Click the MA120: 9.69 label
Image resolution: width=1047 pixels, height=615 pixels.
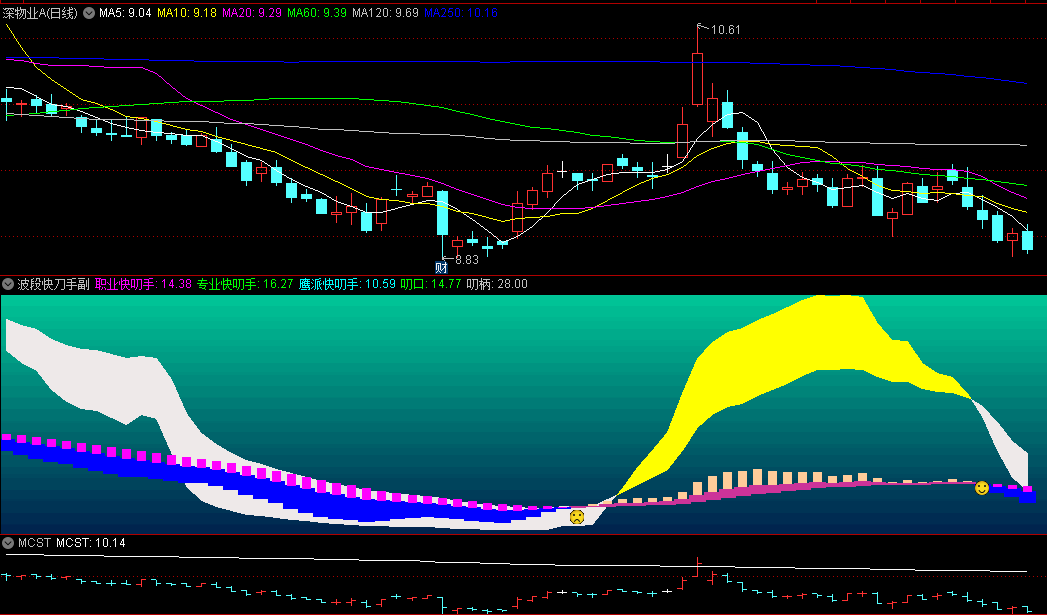click(x=385, y=13)
